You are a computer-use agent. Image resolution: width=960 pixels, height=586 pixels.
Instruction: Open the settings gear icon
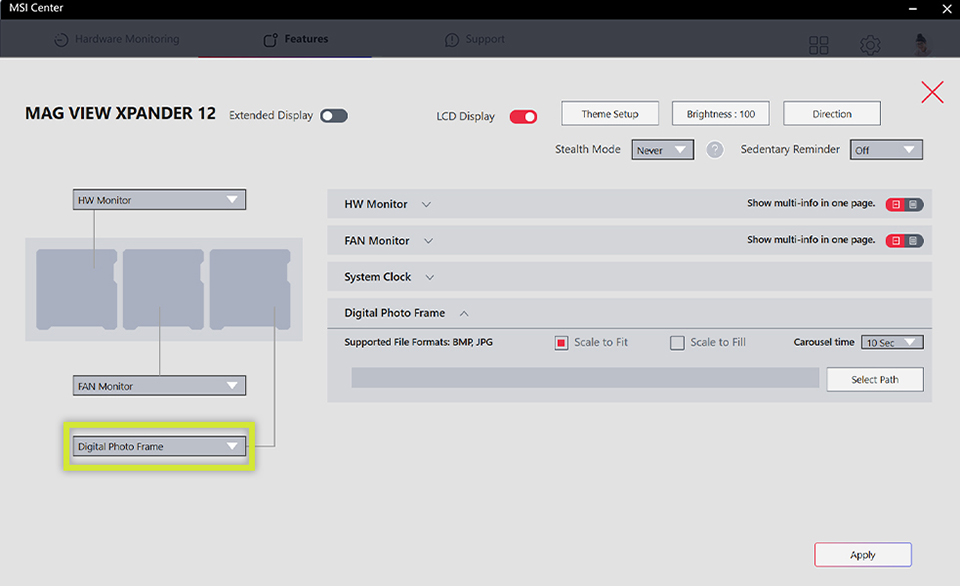point(870,45)
